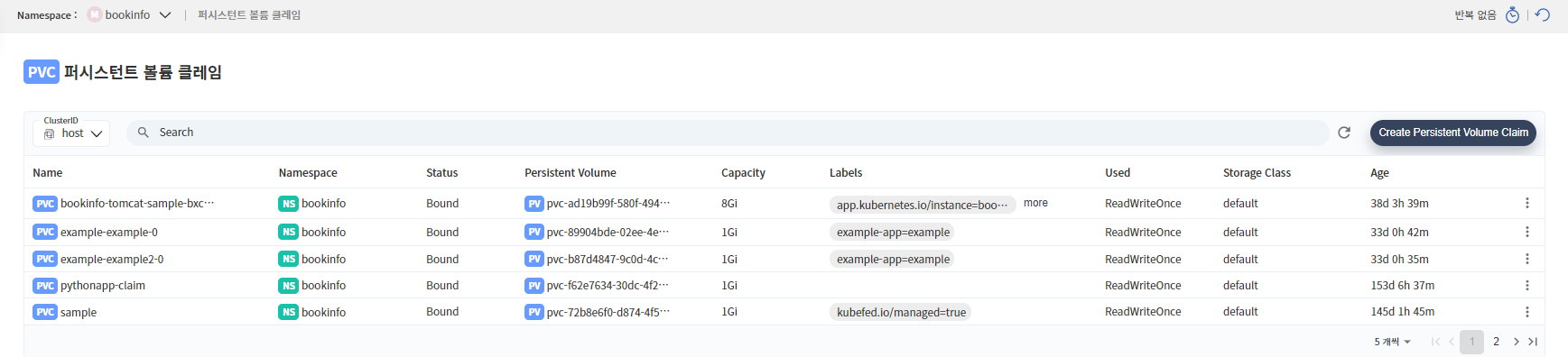Click the Search input field
The width and height of the screenshot is (1568, 357).
727,133
